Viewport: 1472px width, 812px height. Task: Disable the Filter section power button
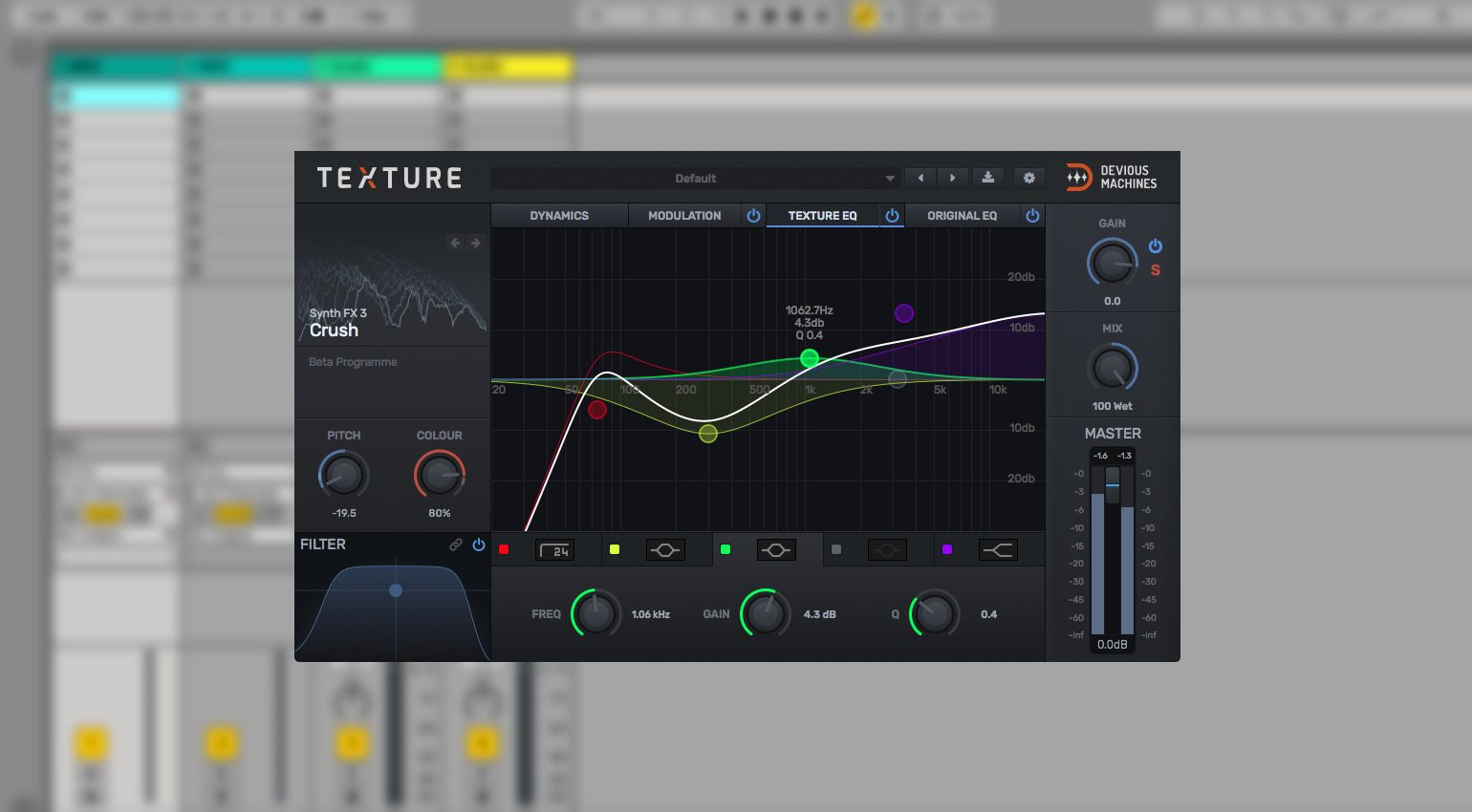tap(479, 545)
